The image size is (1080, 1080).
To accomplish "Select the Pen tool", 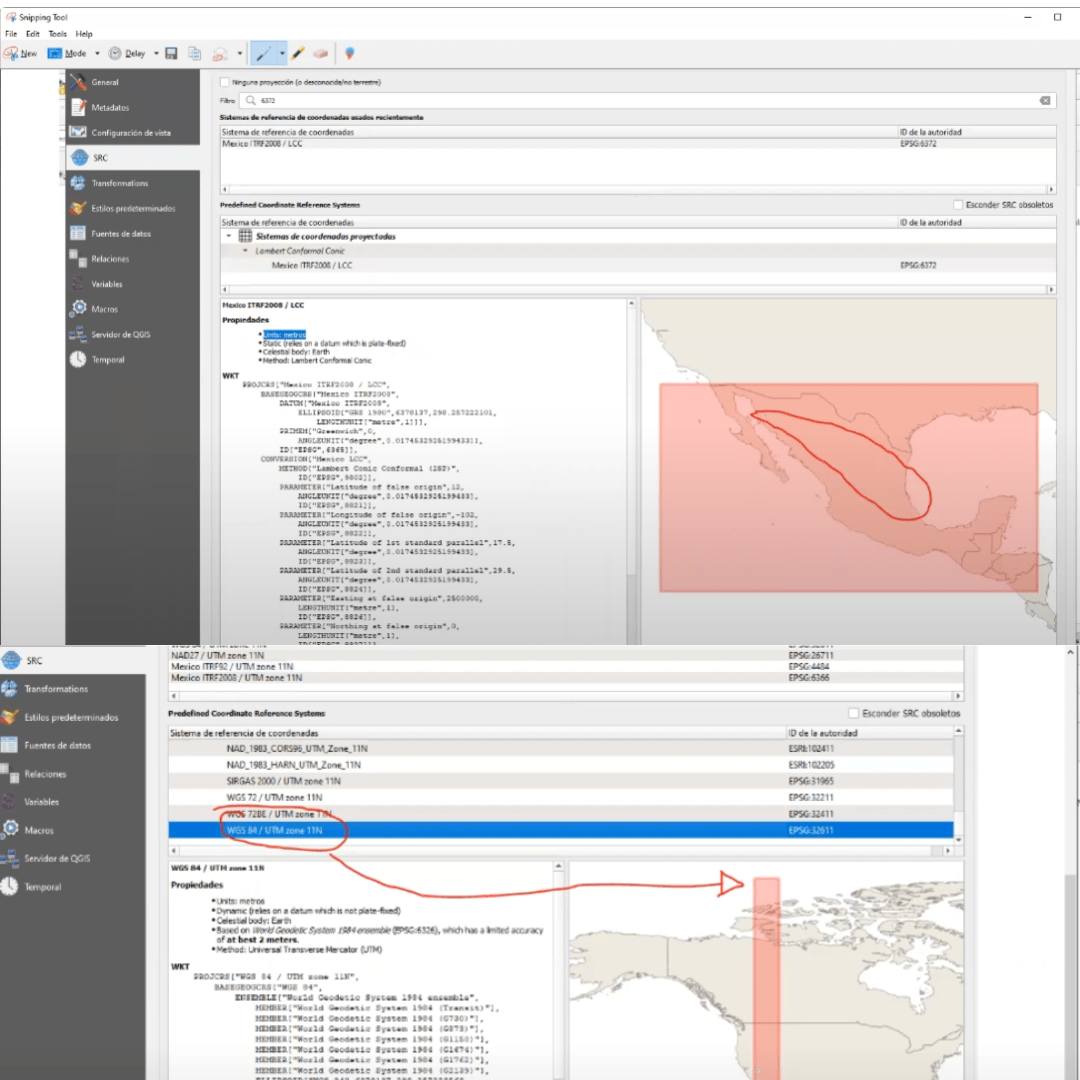I will [263, 53].
